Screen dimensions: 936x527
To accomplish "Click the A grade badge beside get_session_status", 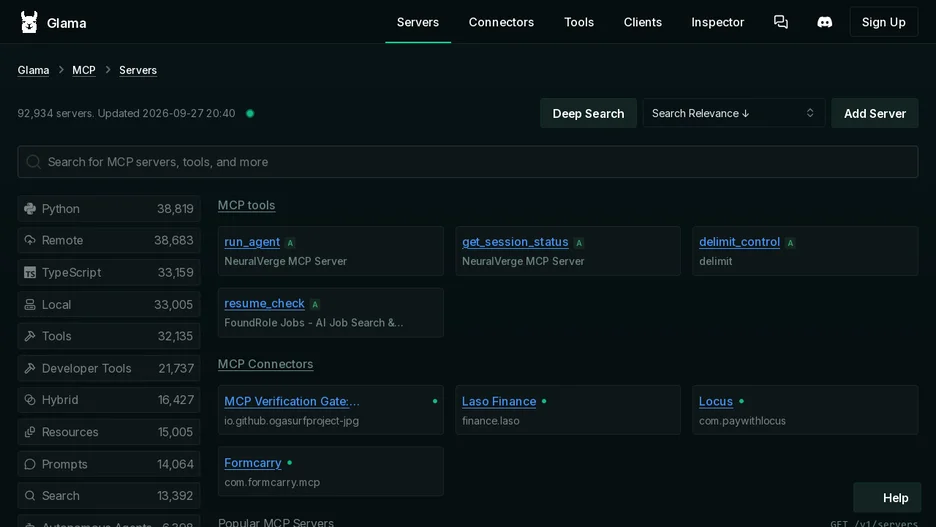I will 578,243.
